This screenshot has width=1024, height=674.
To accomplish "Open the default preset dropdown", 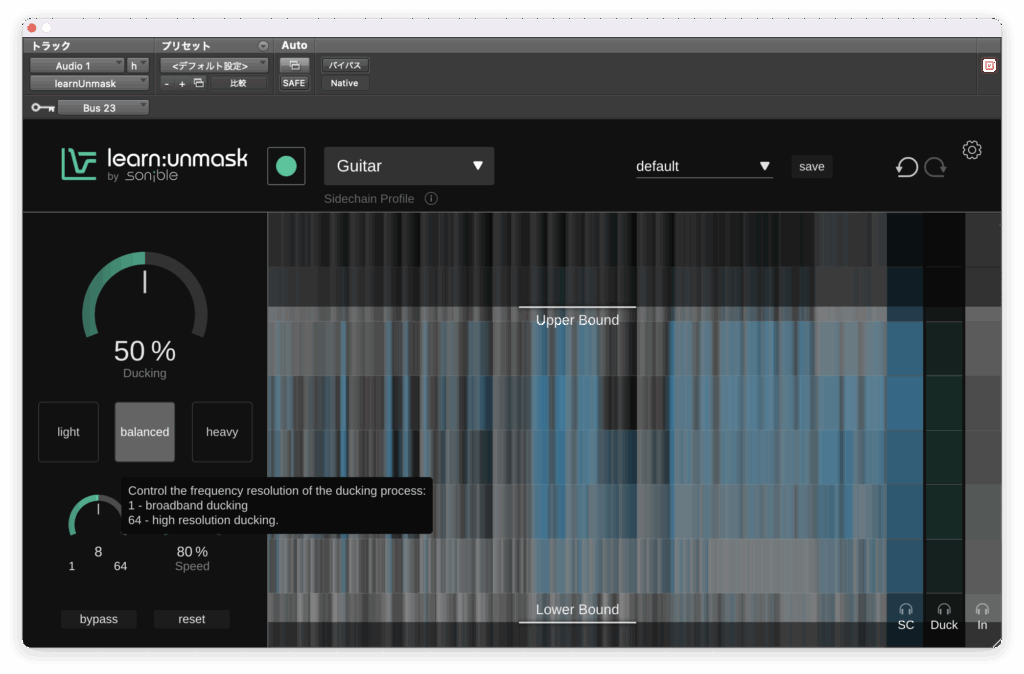I will coord(704,167).
